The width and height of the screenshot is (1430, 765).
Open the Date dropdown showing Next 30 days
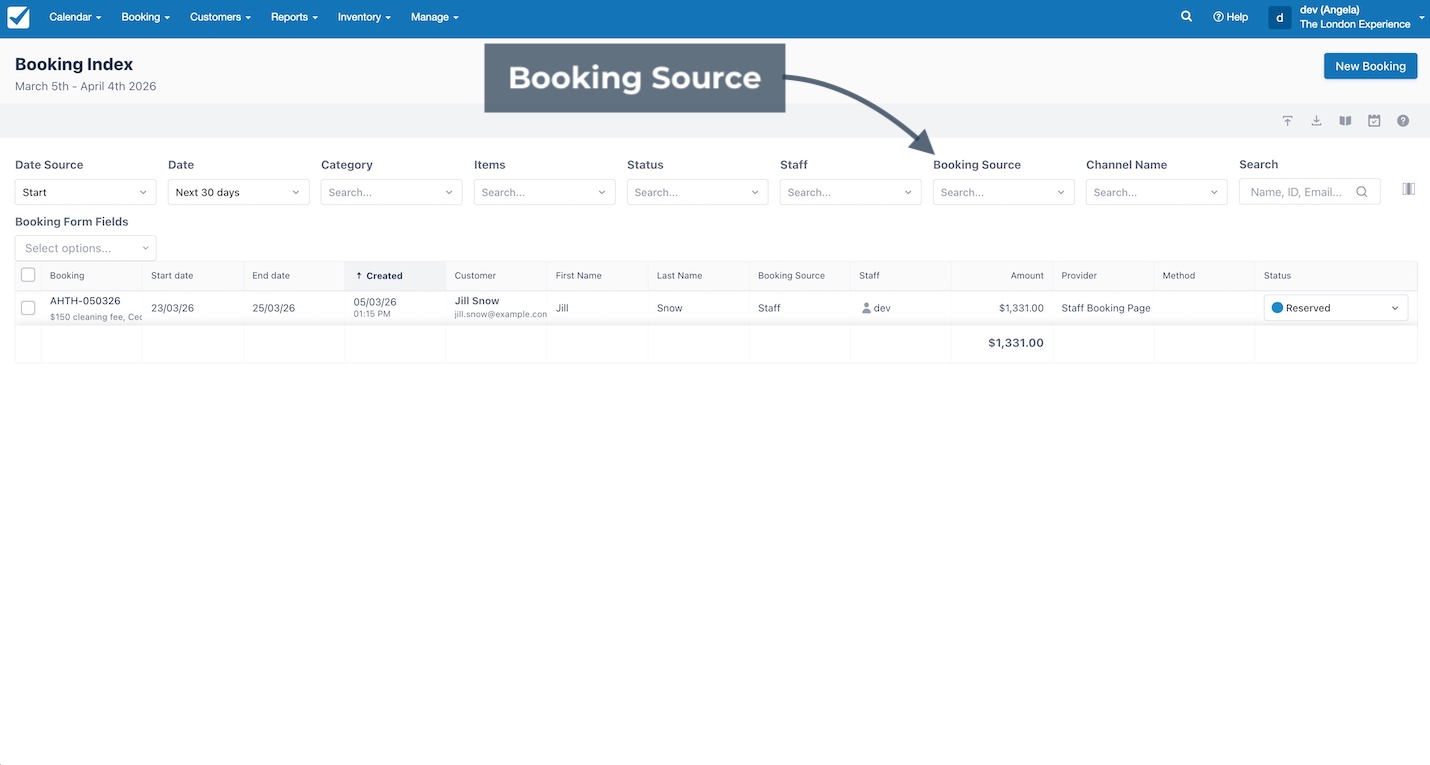(238, 192)
